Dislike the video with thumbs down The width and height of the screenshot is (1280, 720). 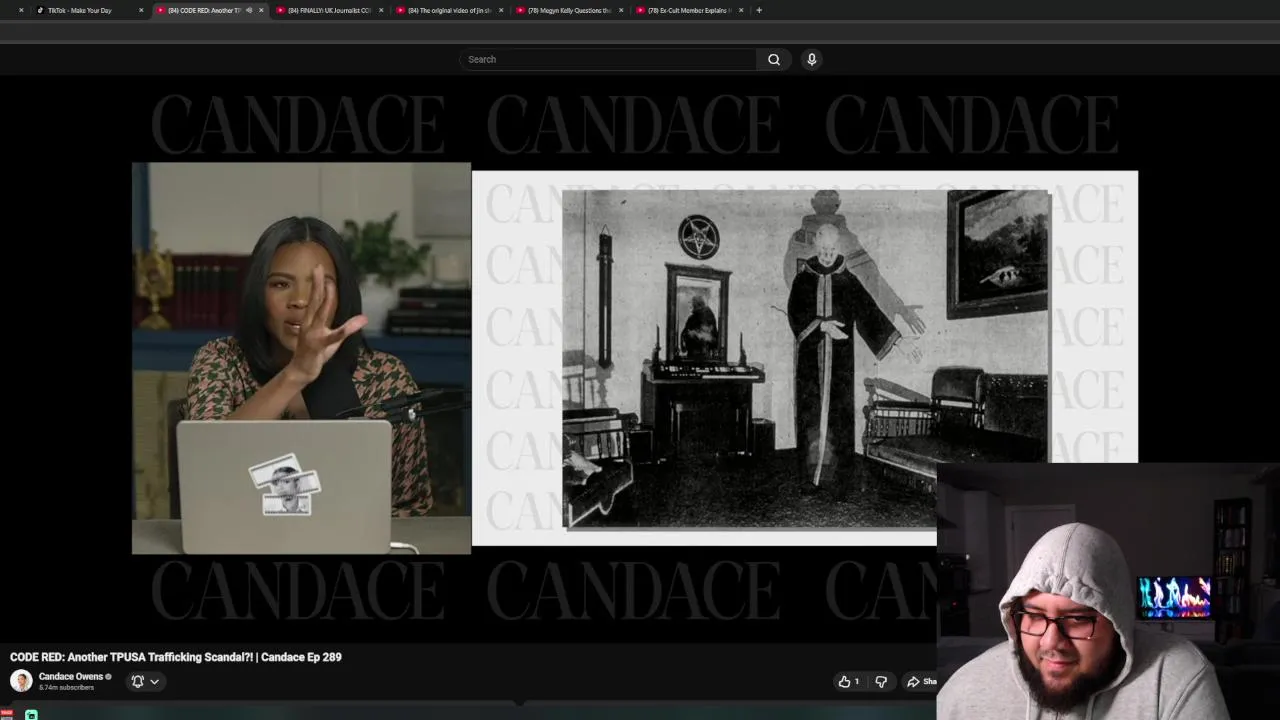[881, 681]
